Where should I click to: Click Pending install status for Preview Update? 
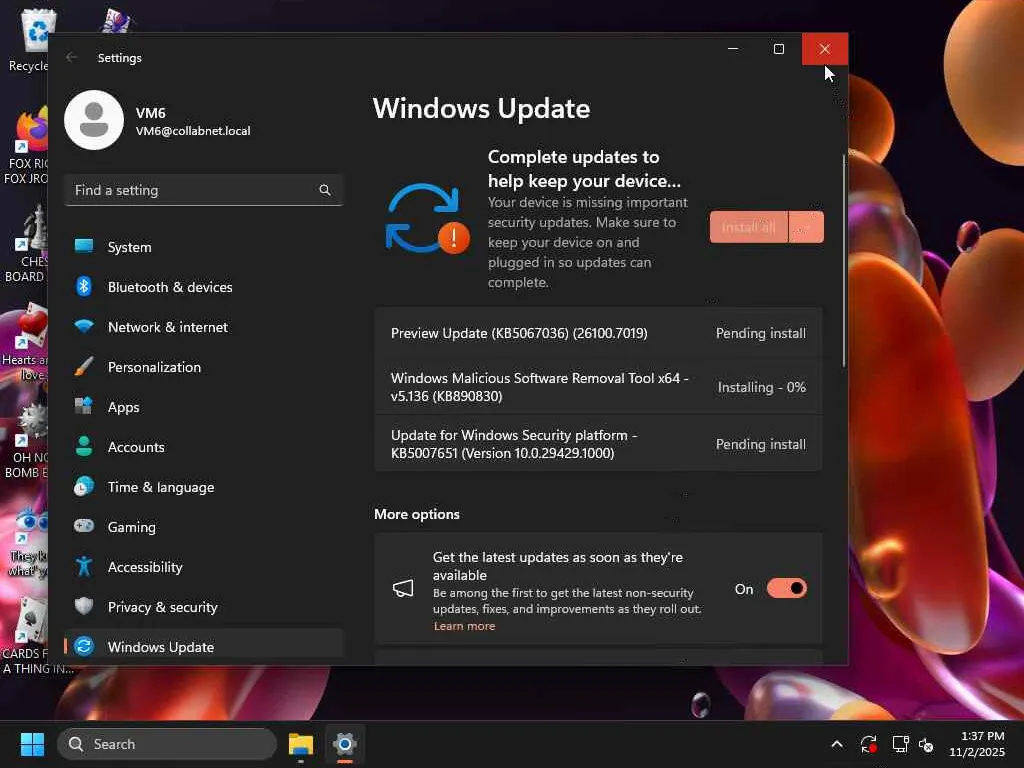click(x=761, y=333)
